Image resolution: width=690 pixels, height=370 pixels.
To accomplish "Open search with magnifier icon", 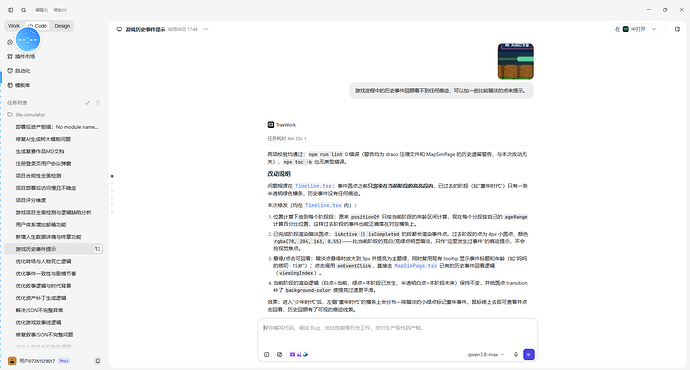I will (x=24, y=10).
